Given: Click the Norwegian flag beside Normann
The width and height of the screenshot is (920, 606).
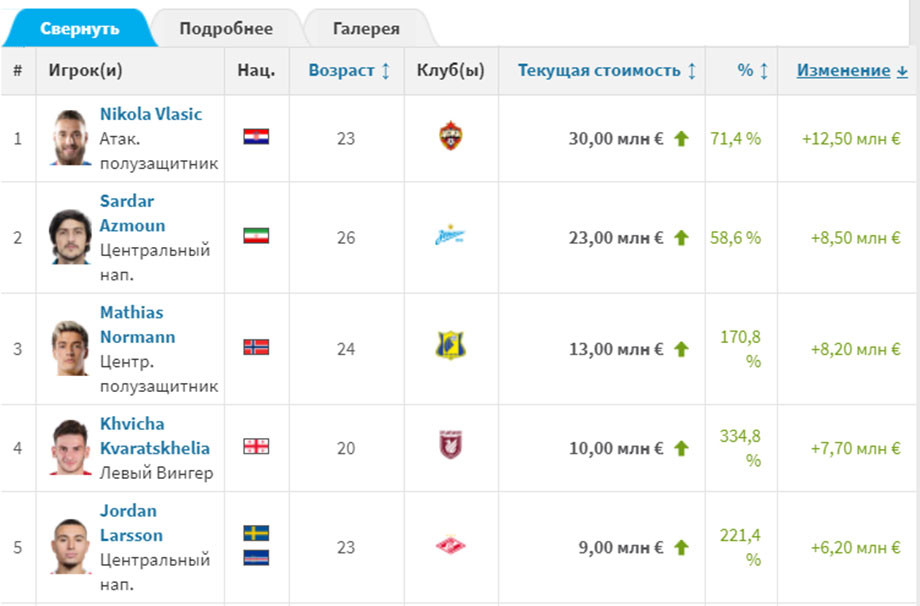Looking at the screenshot, I should 256,347.
